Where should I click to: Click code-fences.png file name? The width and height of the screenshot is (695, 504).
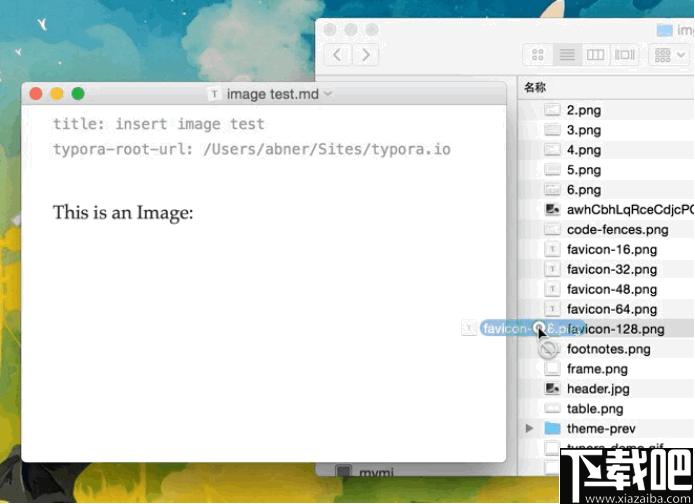click(x=617, y=230)
